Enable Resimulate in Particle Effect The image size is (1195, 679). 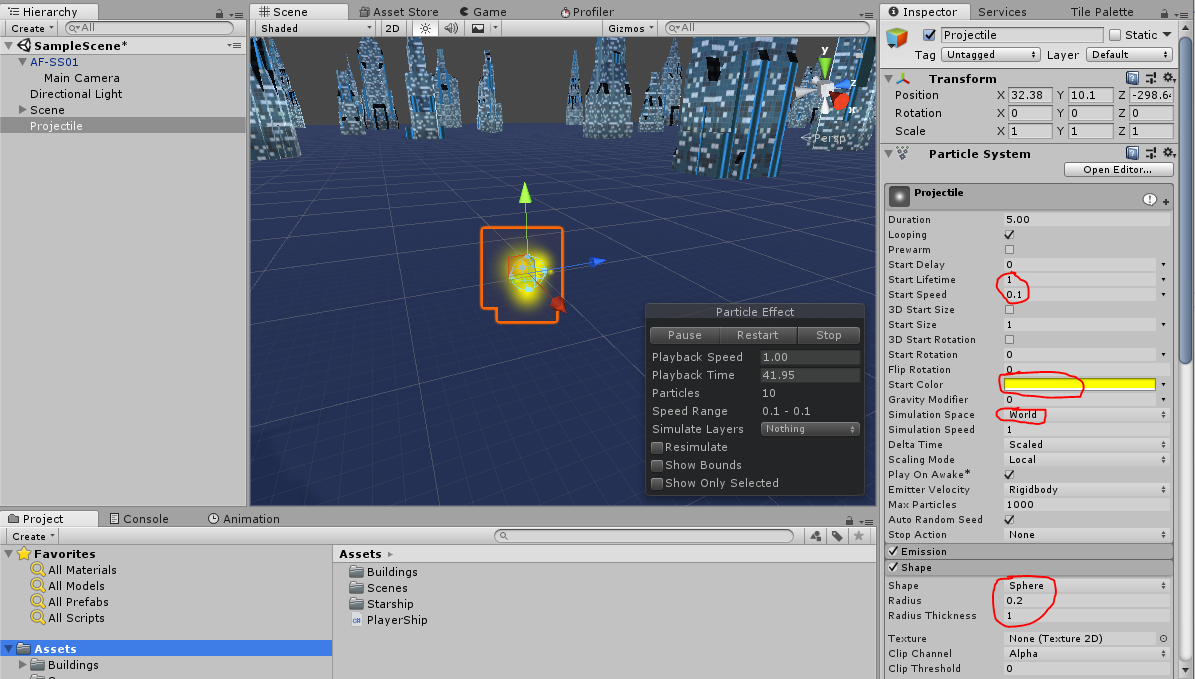(x=657, y=447)
